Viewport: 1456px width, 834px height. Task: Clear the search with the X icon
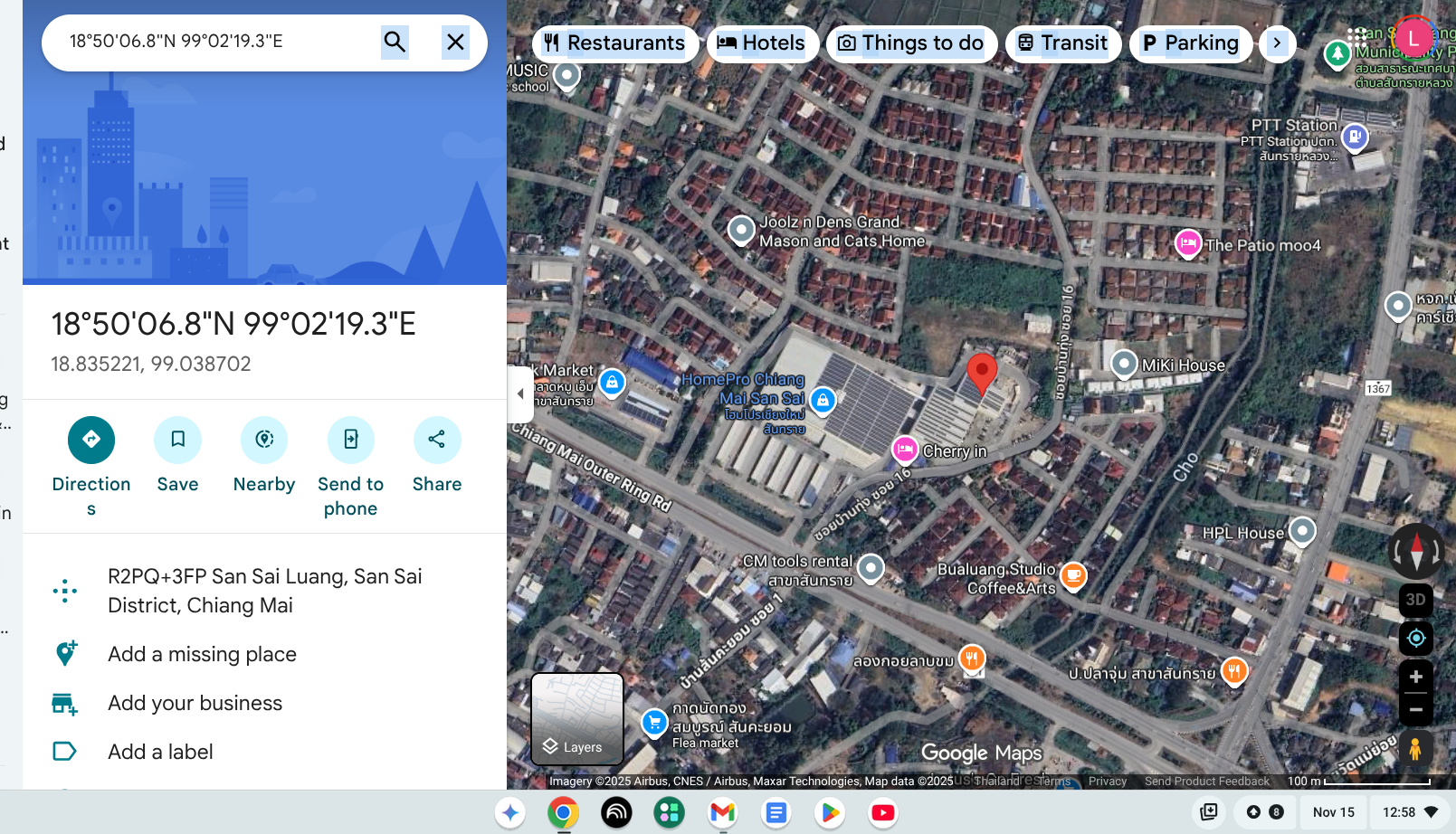(x=455, y=42)
